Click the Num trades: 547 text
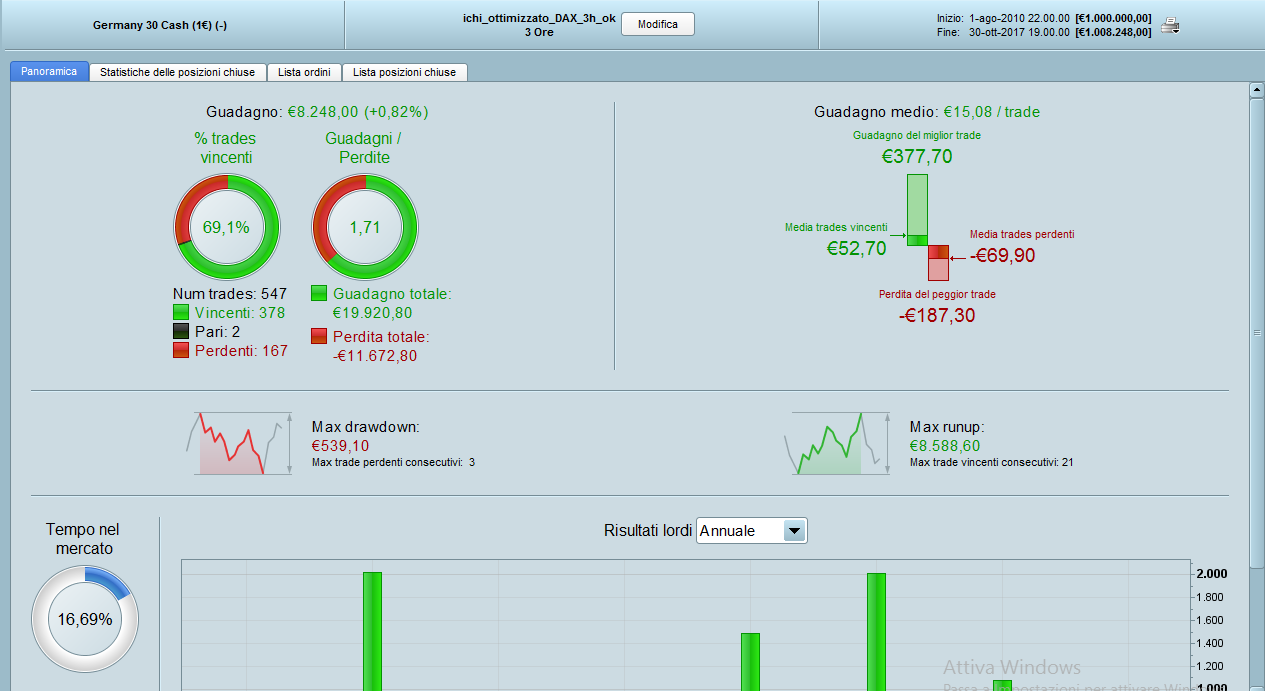The image size is (1265, 691). point(230,294)
